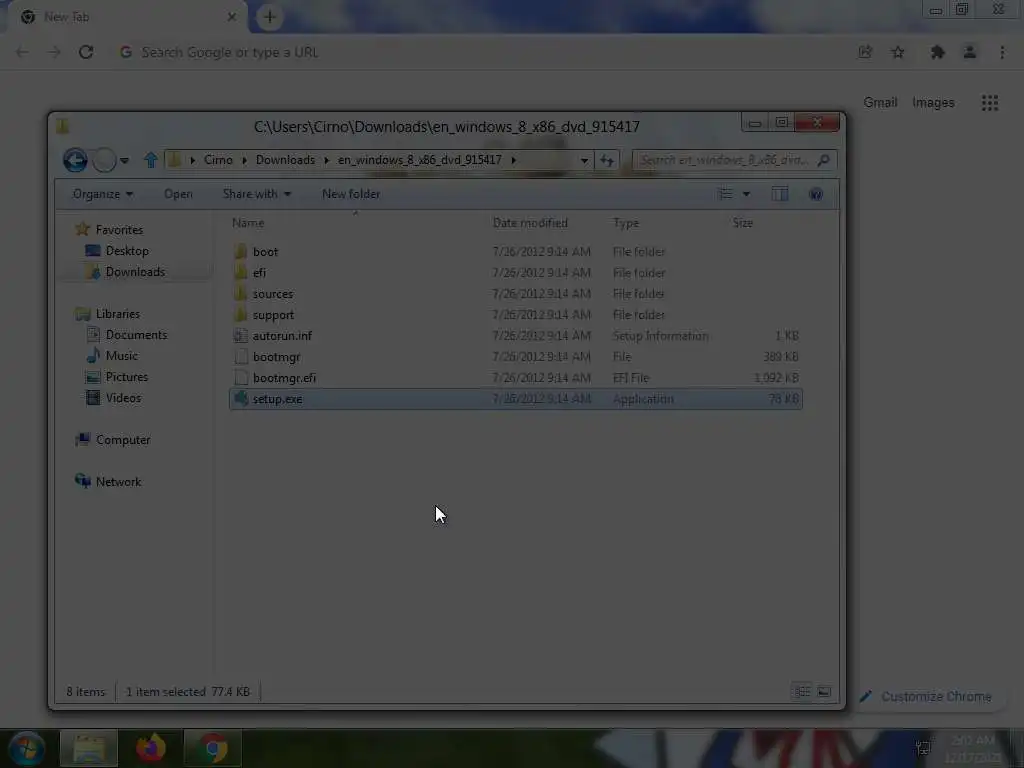Click the Explorer Back arrow button

point(75,160)
